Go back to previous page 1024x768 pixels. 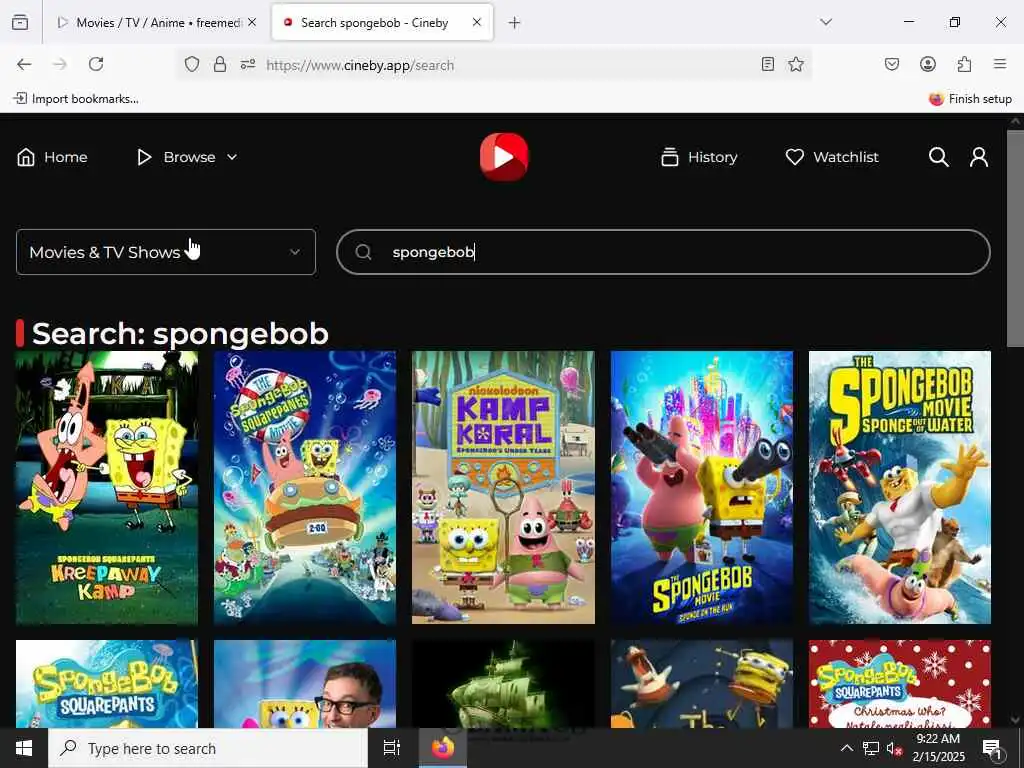[x=24, y=64]
